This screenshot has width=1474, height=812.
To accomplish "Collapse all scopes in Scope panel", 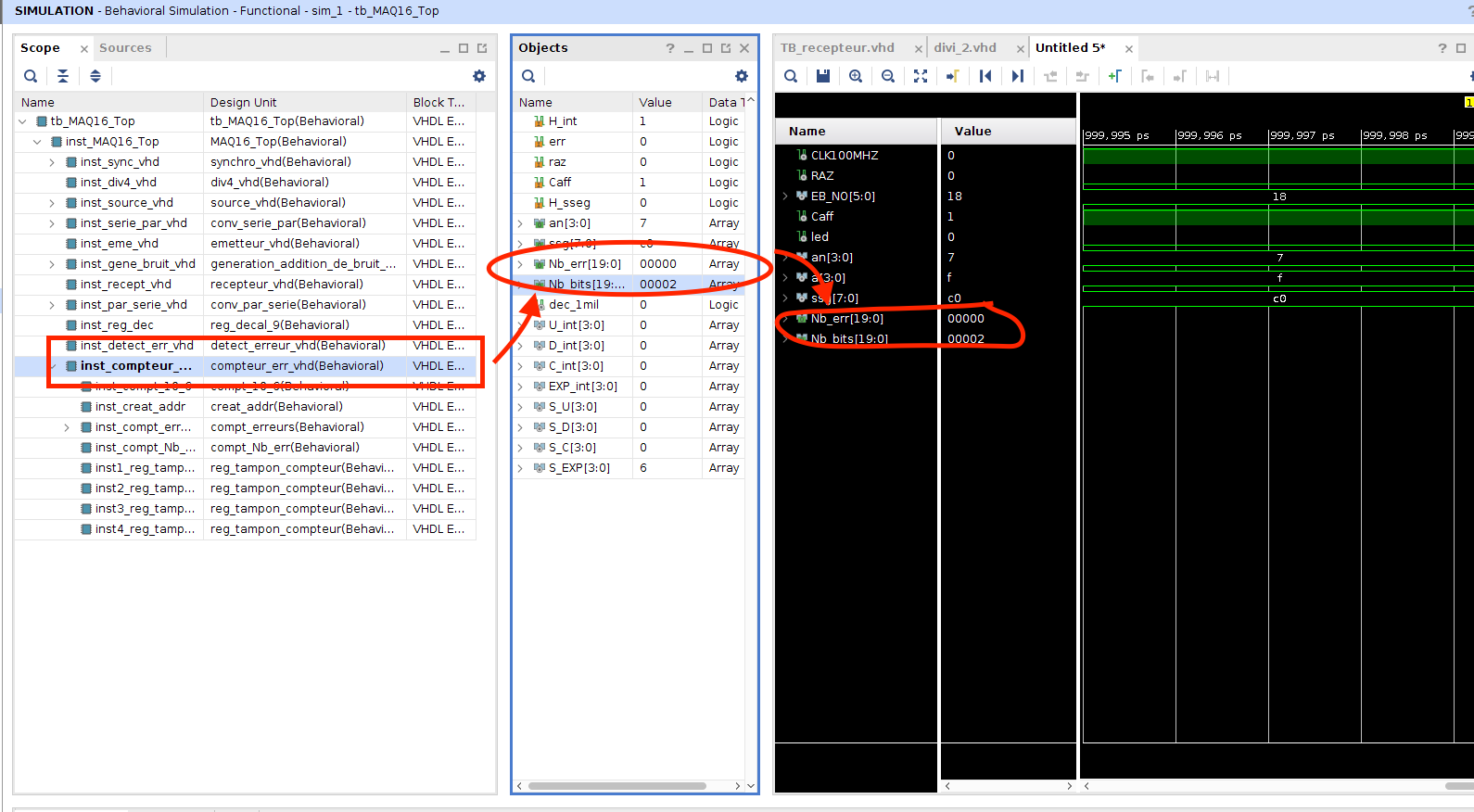I will click(x=63, y=76).
